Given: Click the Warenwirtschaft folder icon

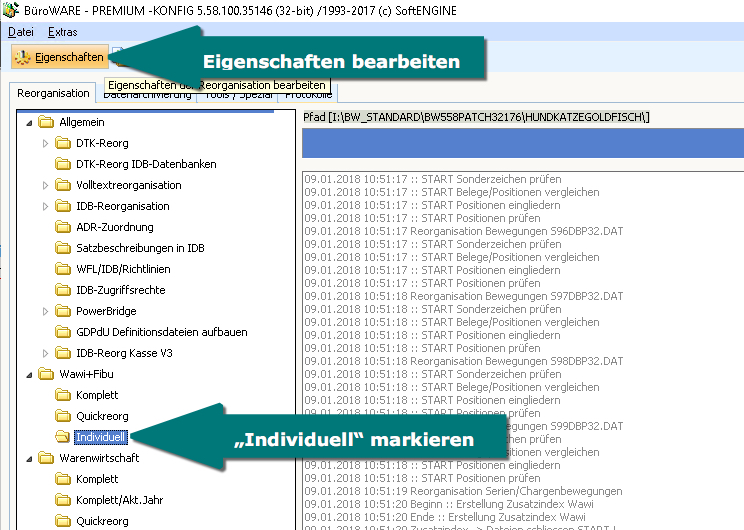Looking at the screenshot, I should (44, 458).
